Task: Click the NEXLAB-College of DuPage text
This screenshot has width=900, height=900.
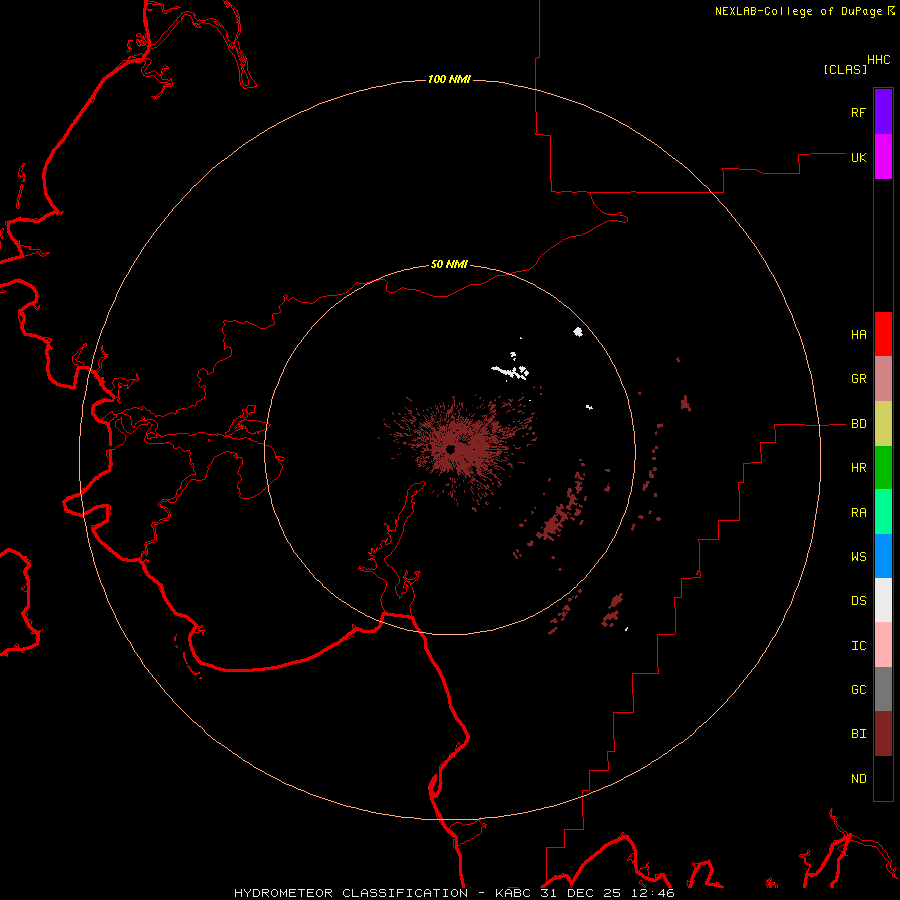Action: (798, 11)
